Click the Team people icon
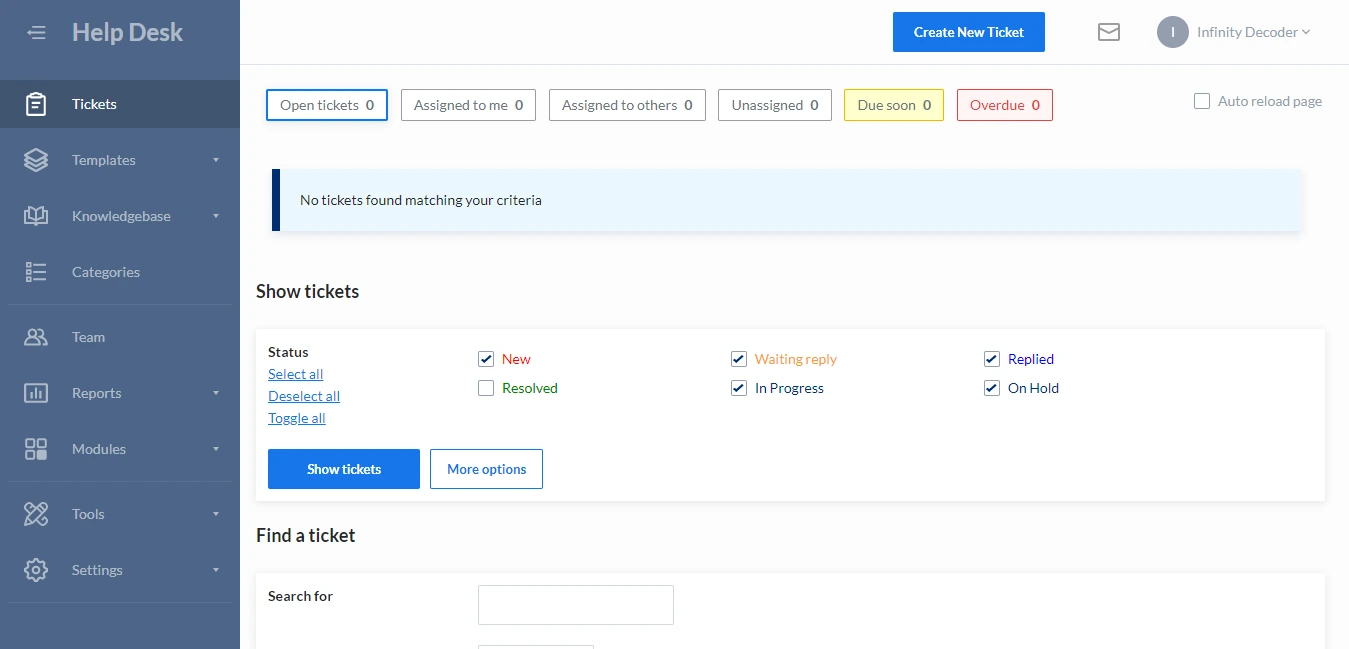The height and width of the screenshot is (649, 1349). click(x=36, y=337)
